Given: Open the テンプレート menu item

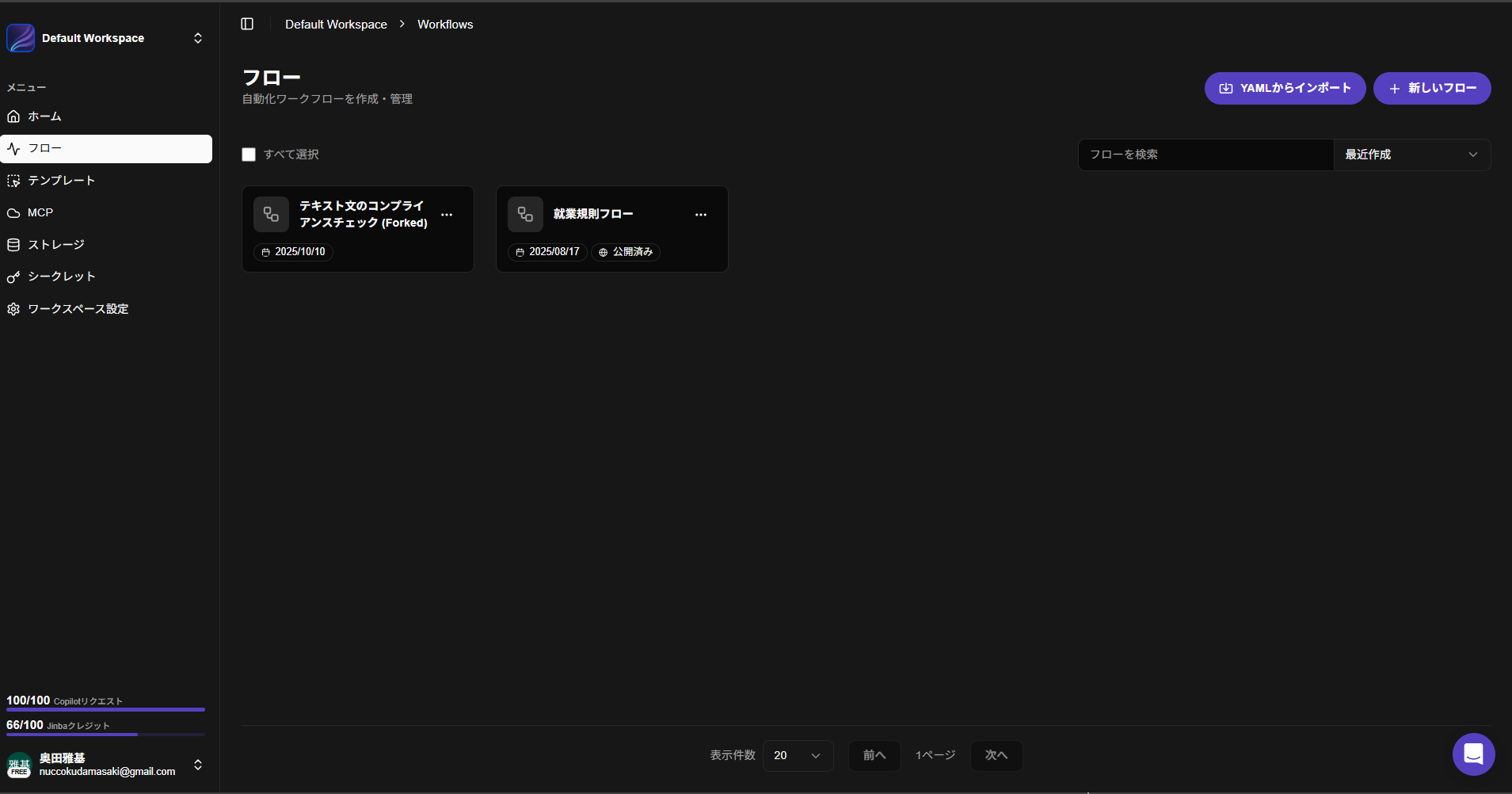Looking at the screenshot, I should point(106,181).
